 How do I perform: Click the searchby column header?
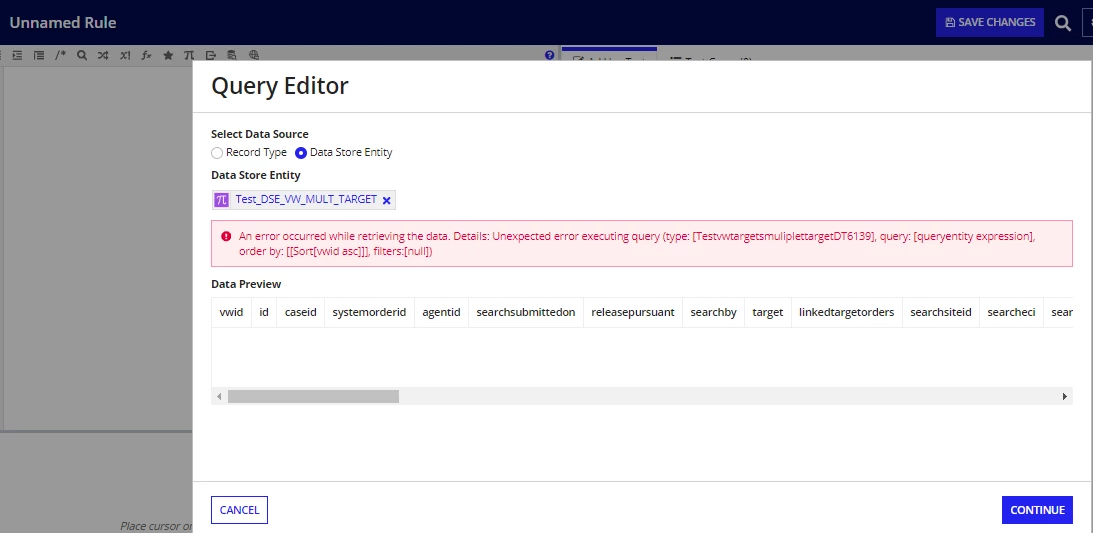tap(713, 312)
